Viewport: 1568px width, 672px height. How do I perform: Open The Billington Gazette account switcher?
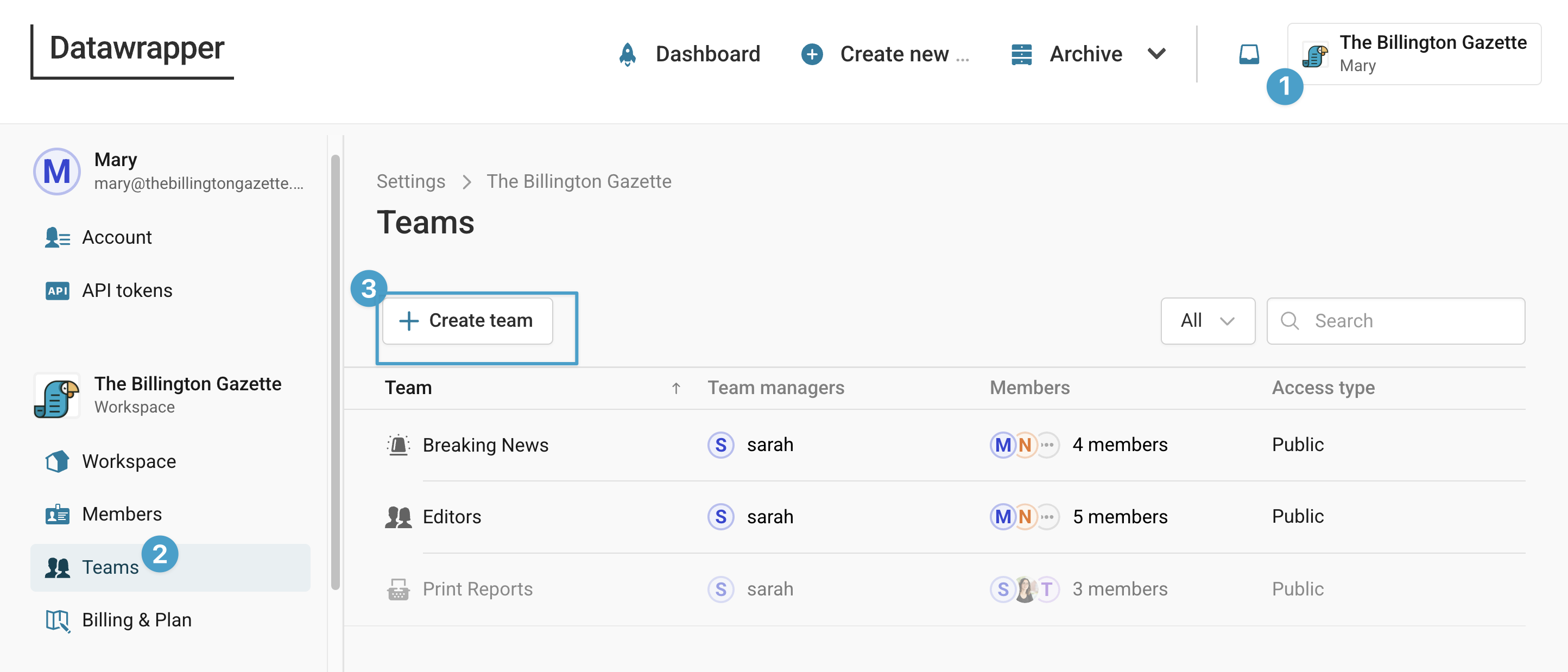[1413, 54]
